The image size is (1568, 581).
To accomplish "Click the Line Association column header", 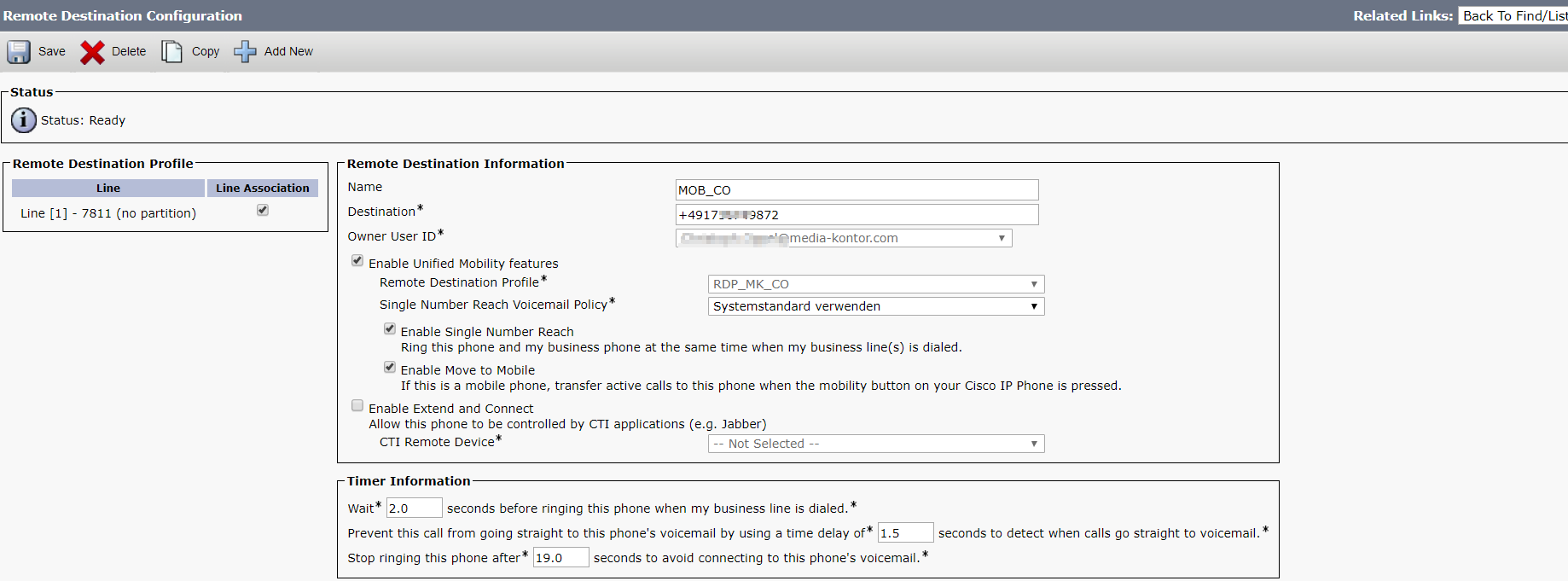I will click(262, 188).
